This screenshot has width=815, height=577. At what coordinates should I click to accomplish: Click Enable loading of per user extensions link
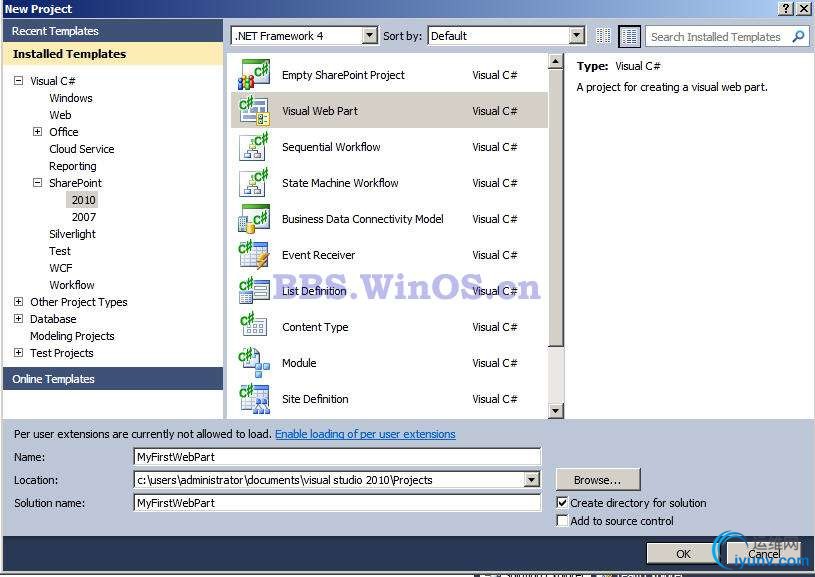pyautogui.click(x=365, y=434)
